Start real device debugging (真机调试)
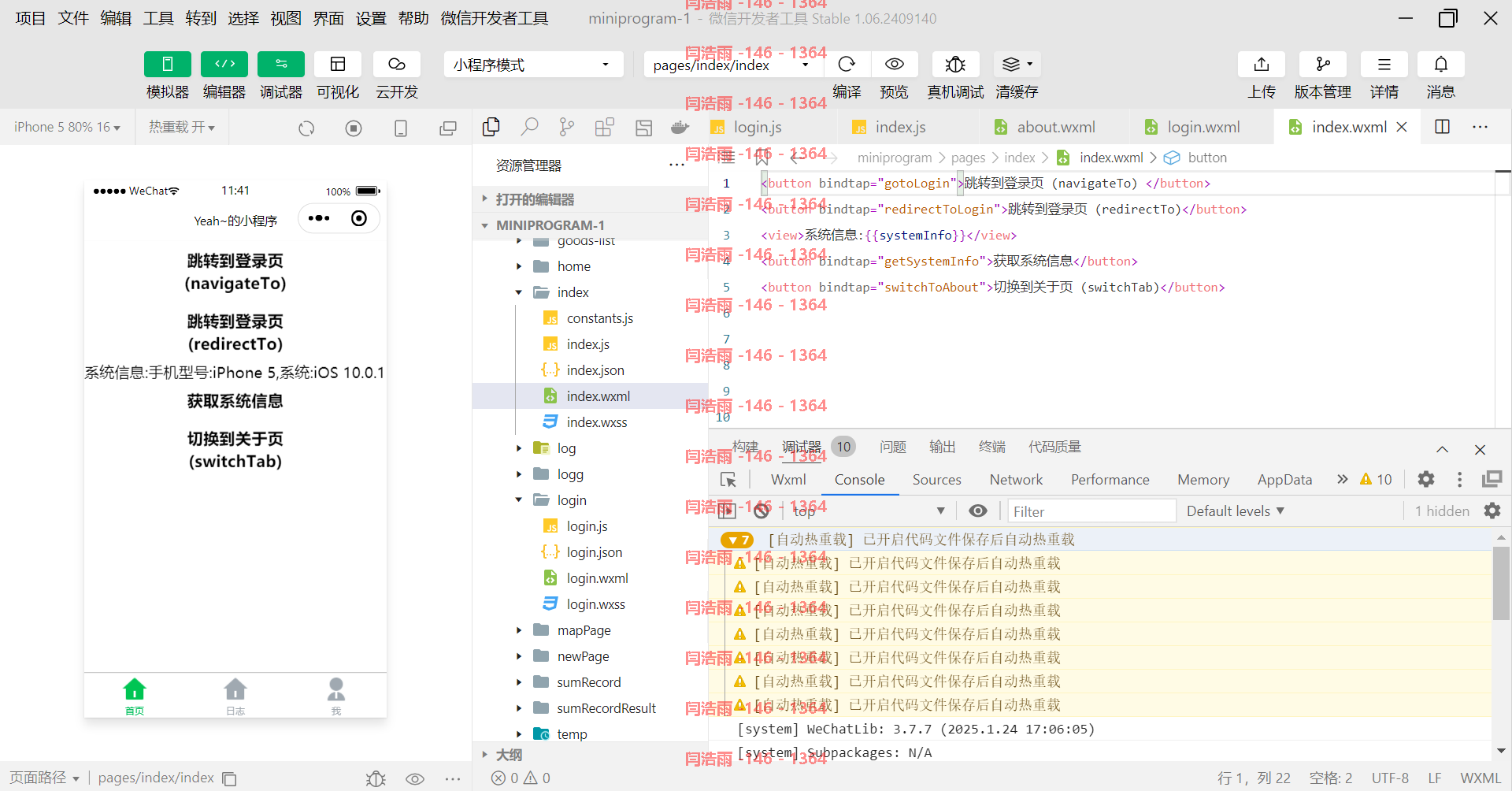 (955, 64)
